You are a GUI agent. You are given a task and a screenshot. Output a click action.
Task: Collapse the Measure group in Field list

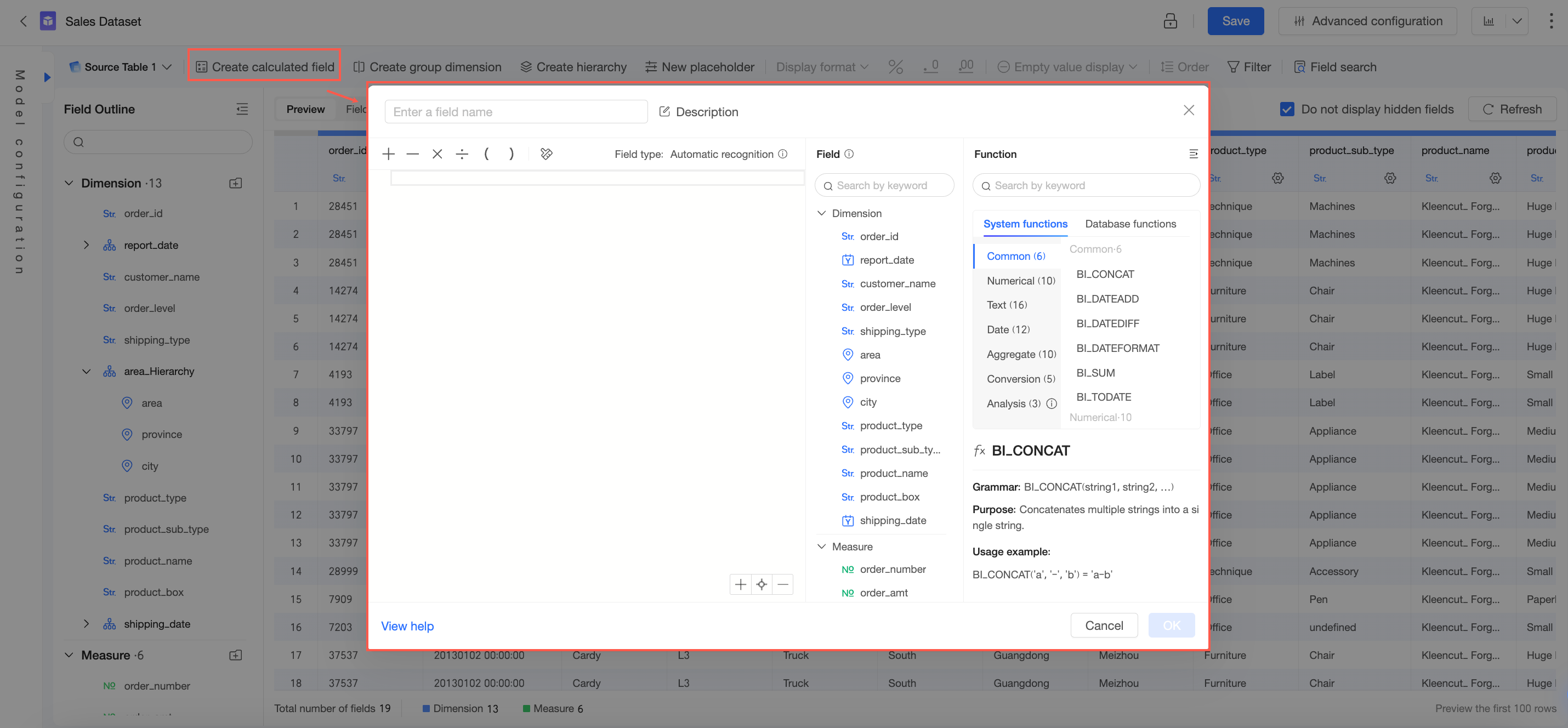pos(822,547)
